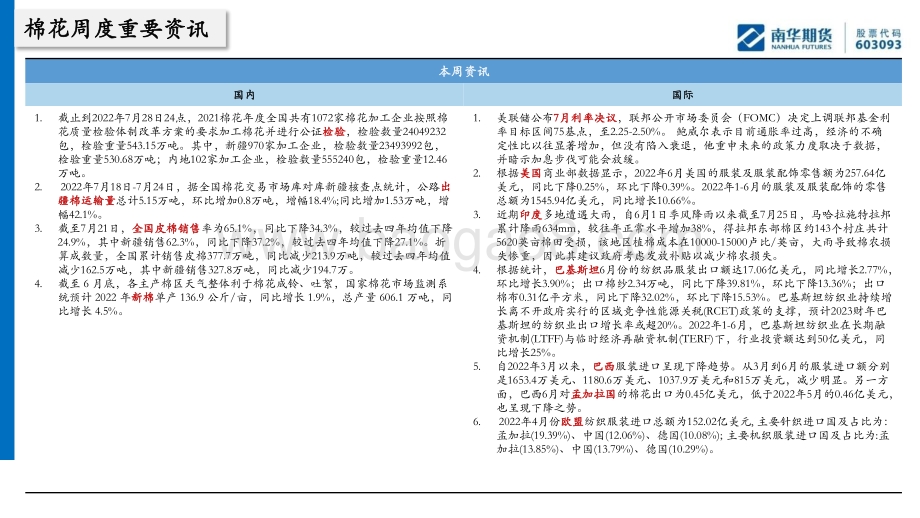Click the red keyword 巴西 in international item 5
The image size is (920, 518).
[x=604, y=367]
